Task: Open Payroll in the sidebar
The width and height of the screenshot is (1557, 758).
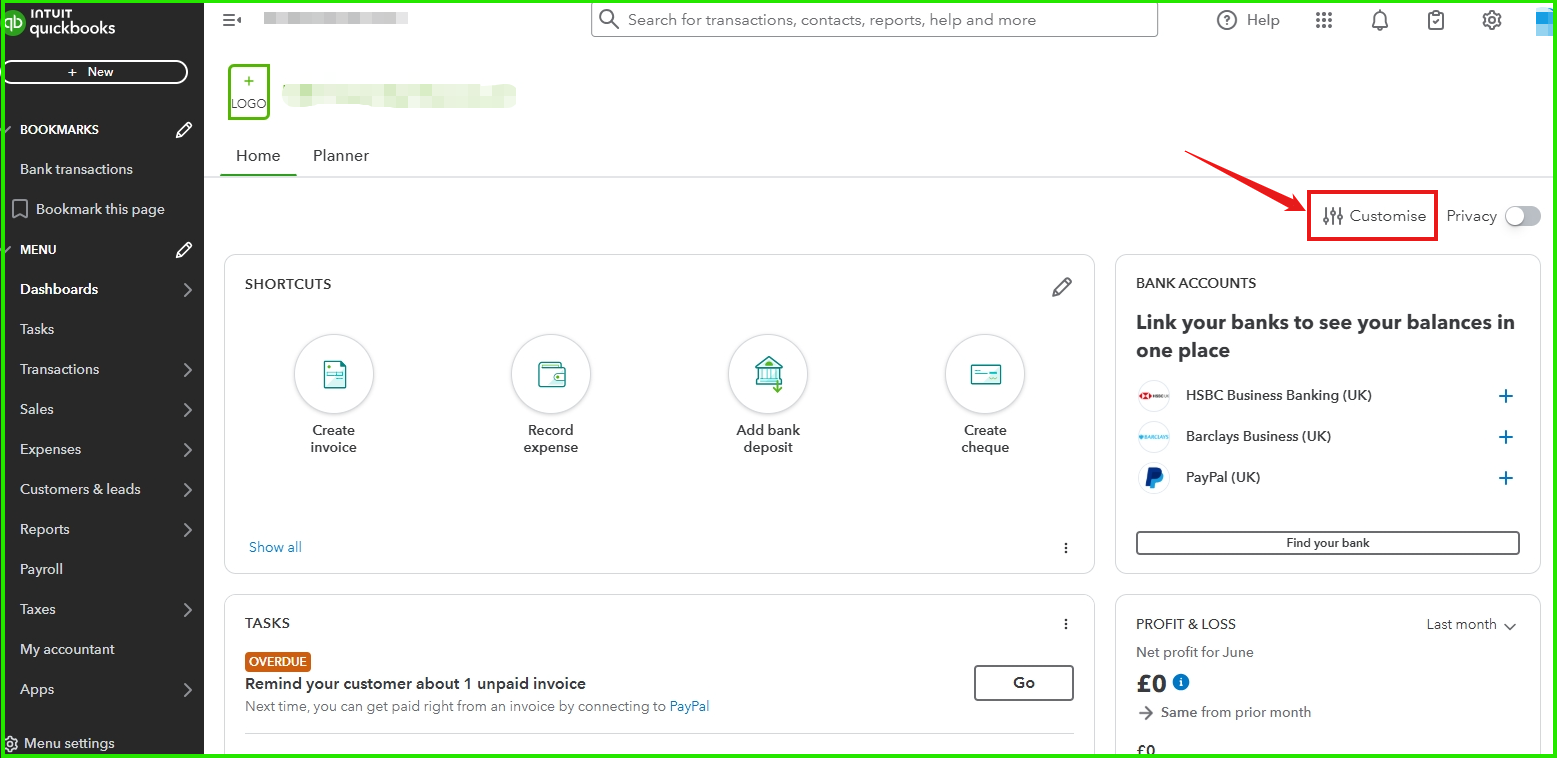Action: [41, 569]
